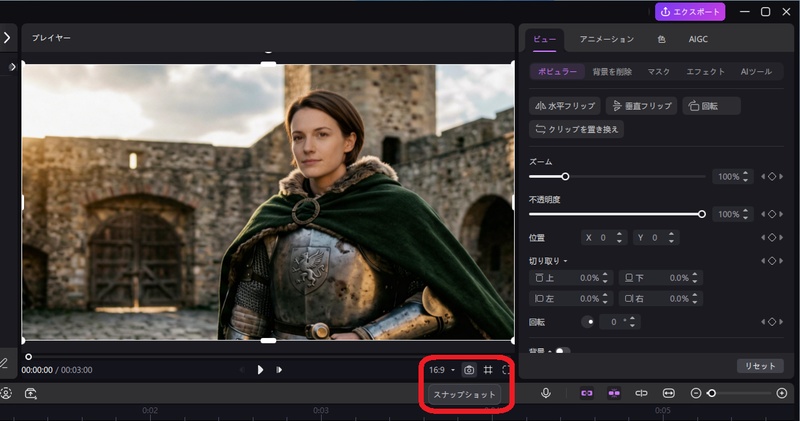Click the リセット button

[760, 366]
